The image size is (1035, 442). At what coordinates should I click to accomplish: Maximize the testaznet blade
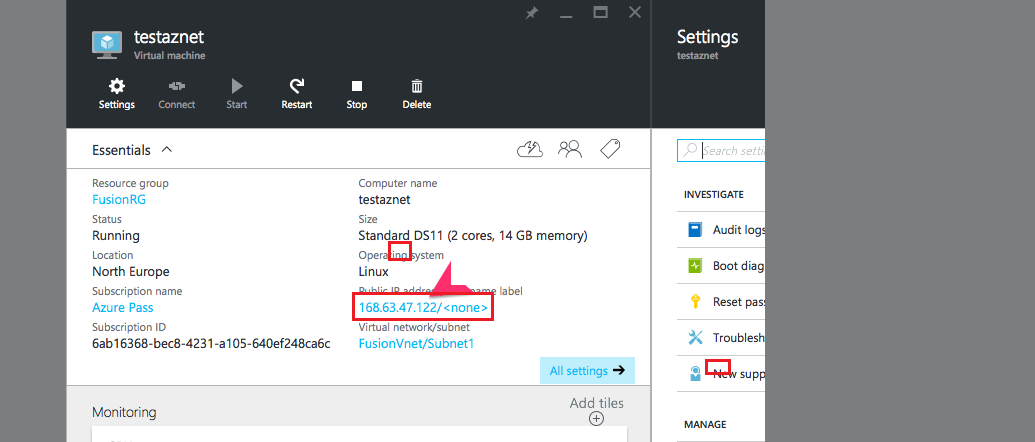pyautogui.click(x=600, y=12)
